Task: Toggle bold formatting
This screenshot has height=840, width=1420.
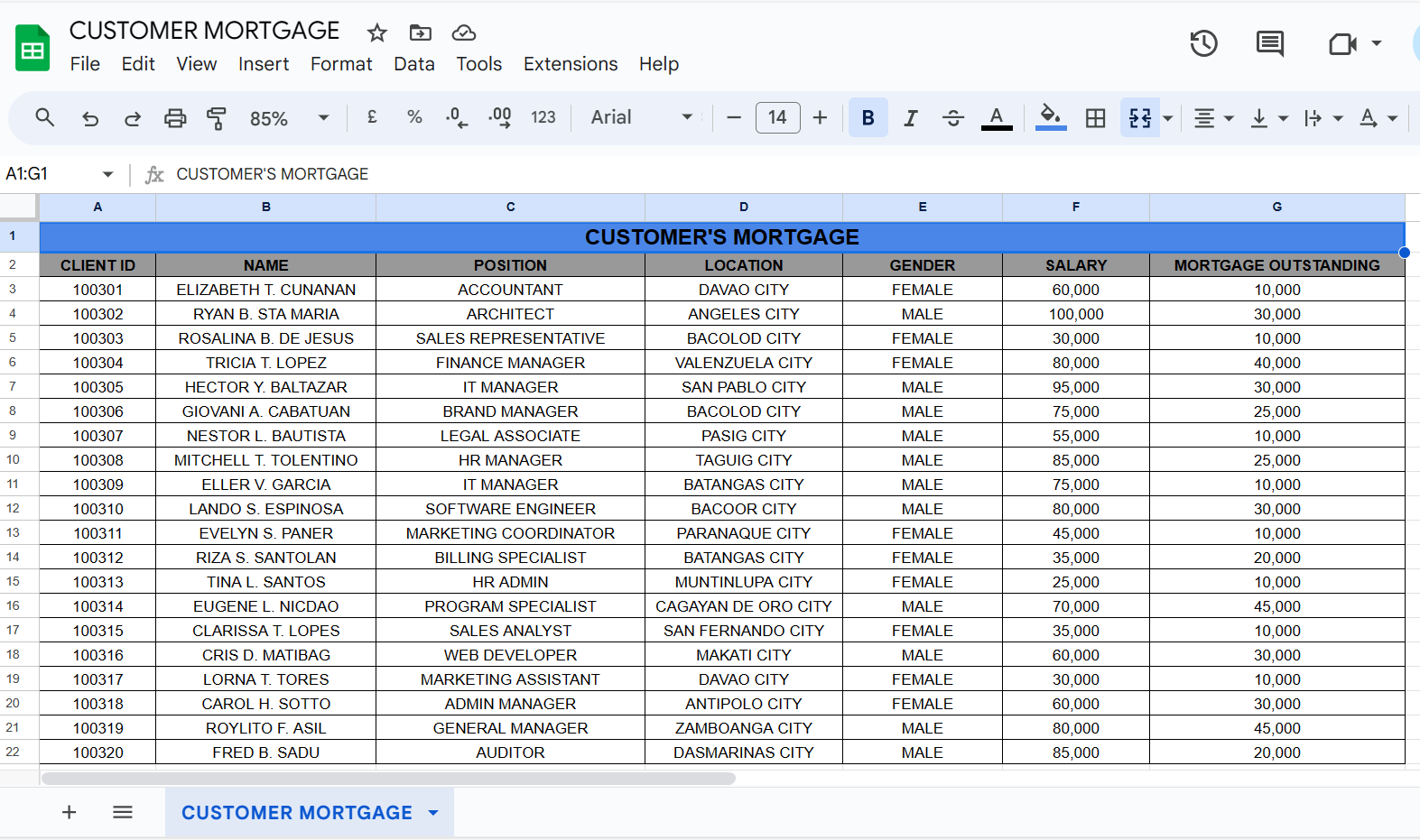Action: pos(868,117)
